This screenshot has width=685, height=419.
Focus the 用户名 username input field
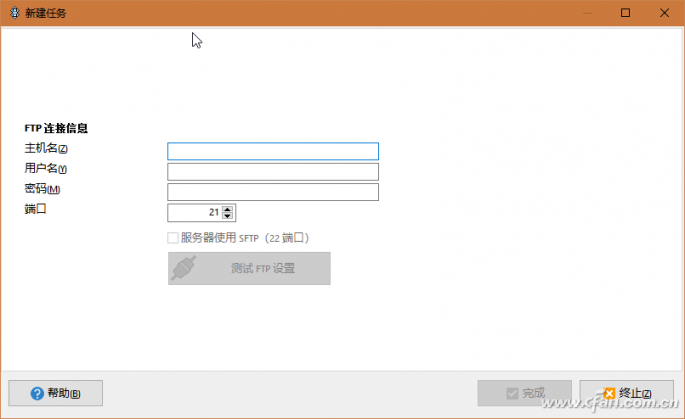click(x=273, y=172)
